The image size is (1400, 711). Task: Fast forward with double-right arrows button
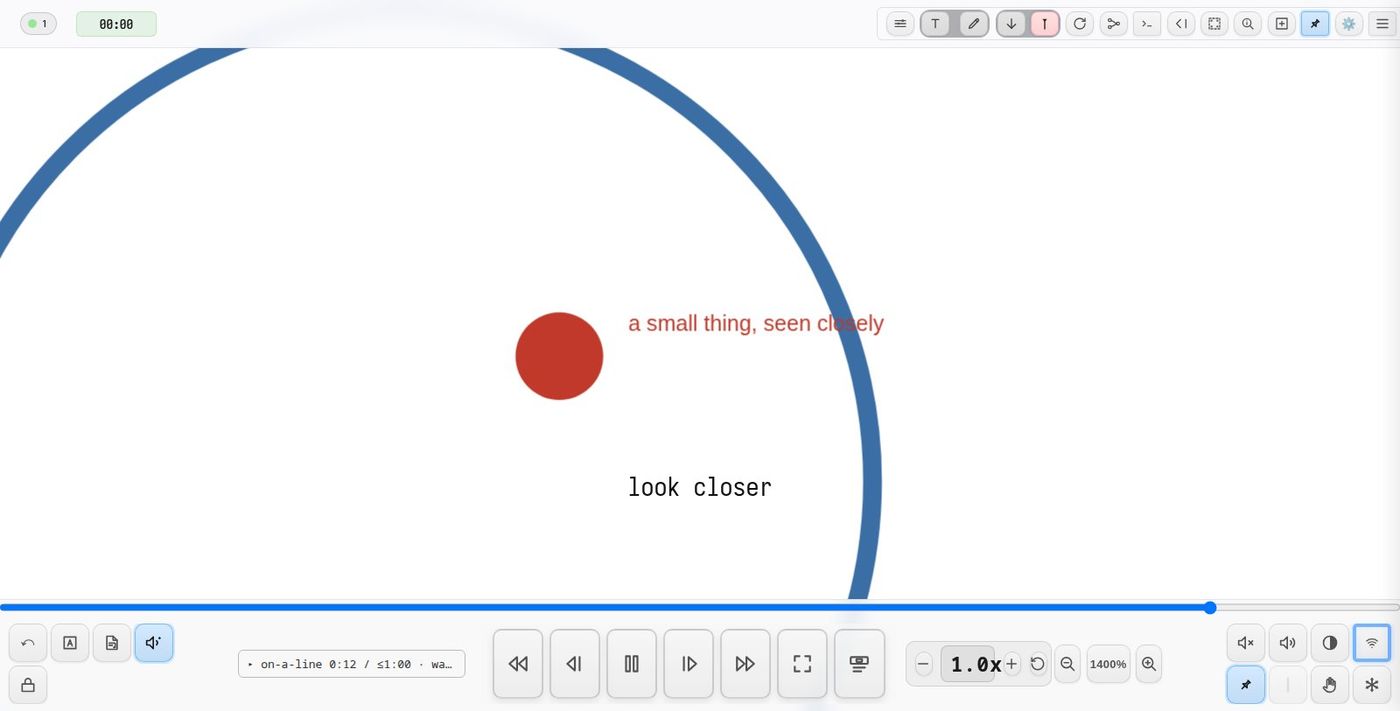[745, 664]
